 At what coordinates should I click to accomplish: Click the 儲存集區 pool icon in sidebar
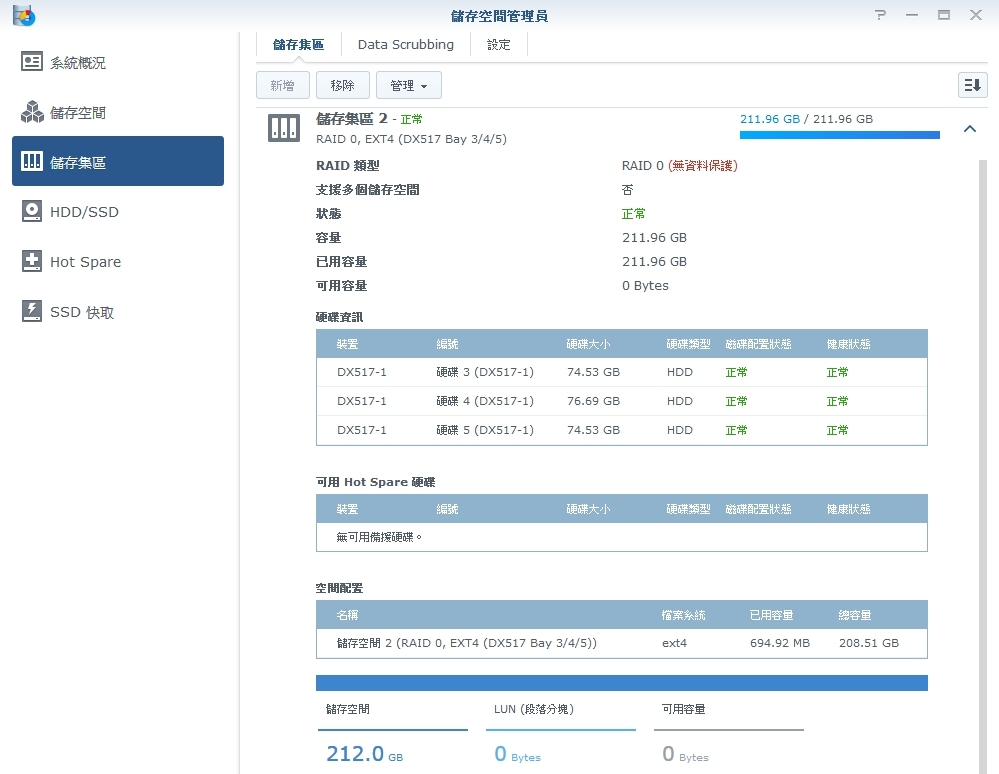tap(32, 161)
